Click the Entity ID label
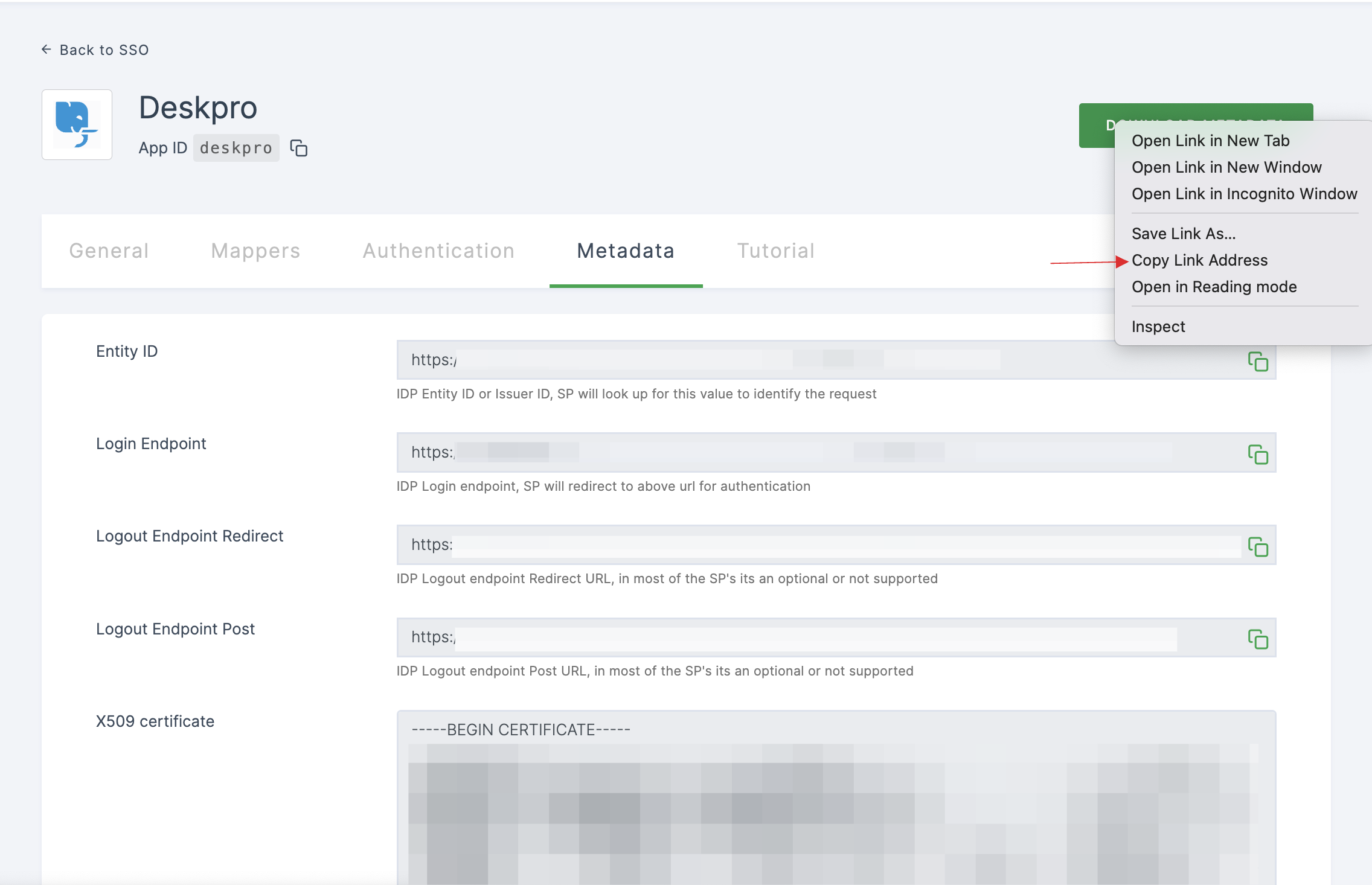The image size is (1372, 885). [x=127, y=351]
